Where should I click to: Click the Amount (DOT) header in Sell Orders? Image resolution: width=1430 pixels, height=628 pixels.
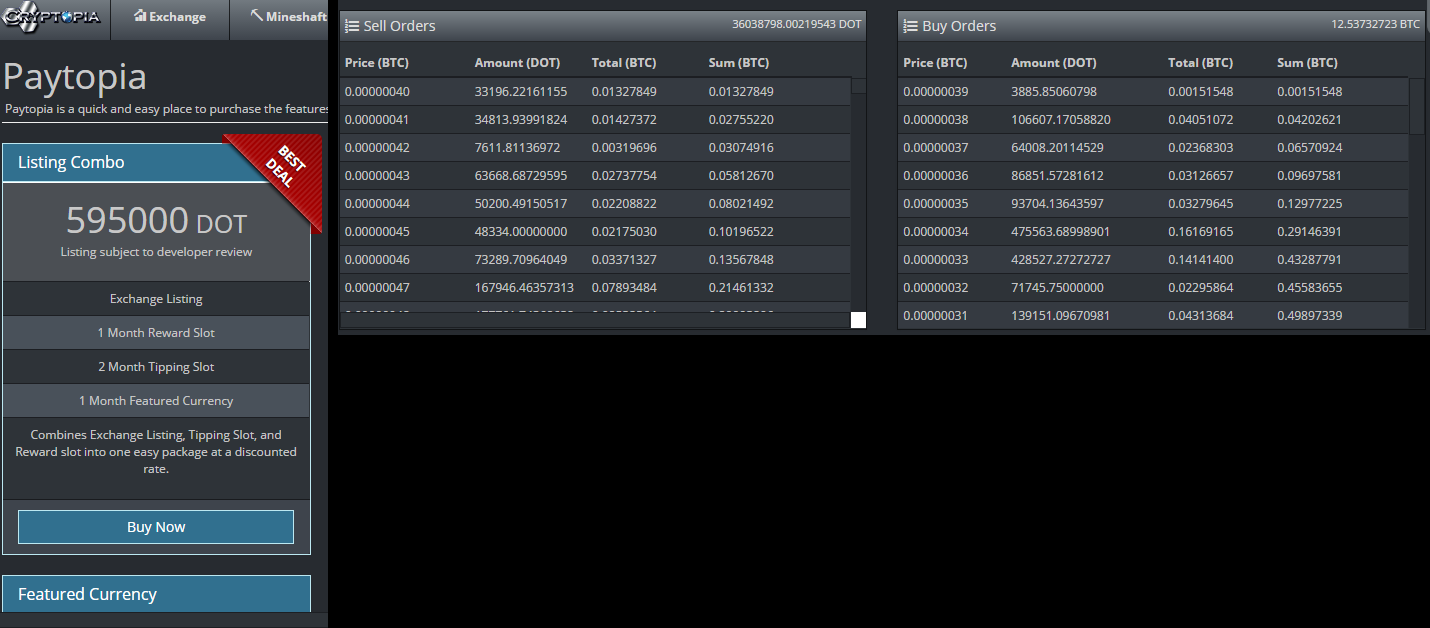click(x=518, y=63)
